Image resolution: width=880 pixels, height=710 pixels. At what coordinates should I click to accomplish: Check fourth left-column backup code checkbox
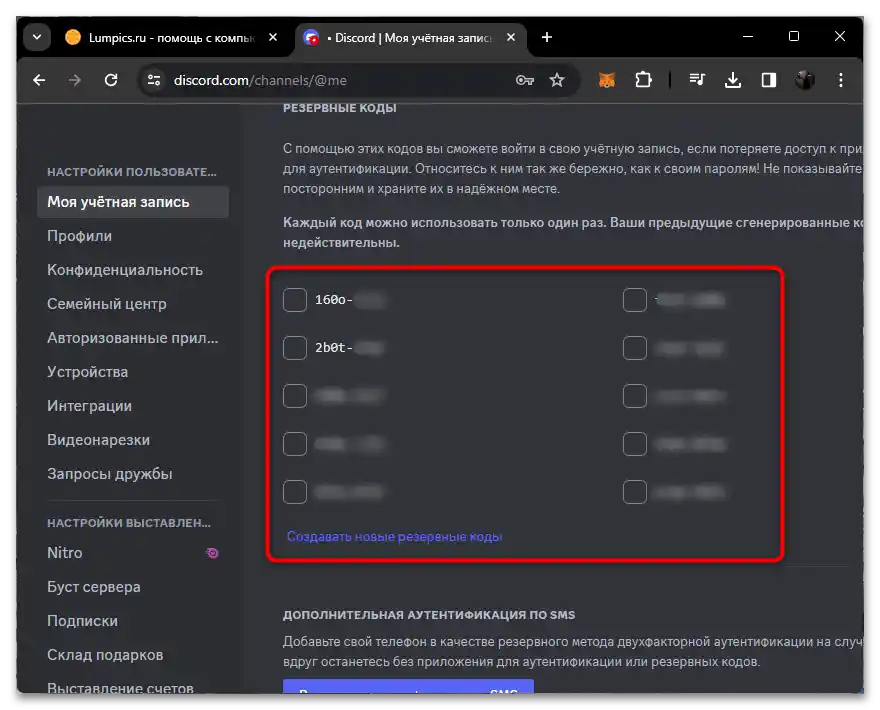[x=295, y=444]
